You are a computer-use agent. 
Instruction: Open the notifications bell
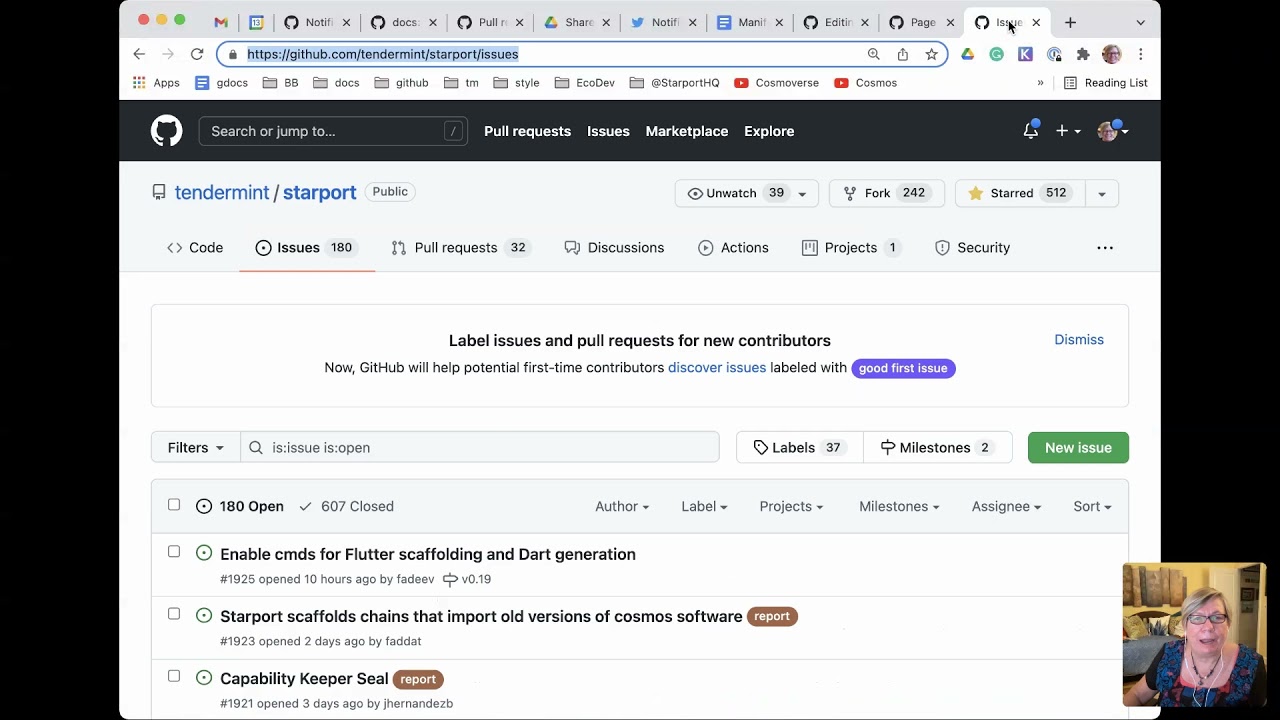click(1030, 131)
